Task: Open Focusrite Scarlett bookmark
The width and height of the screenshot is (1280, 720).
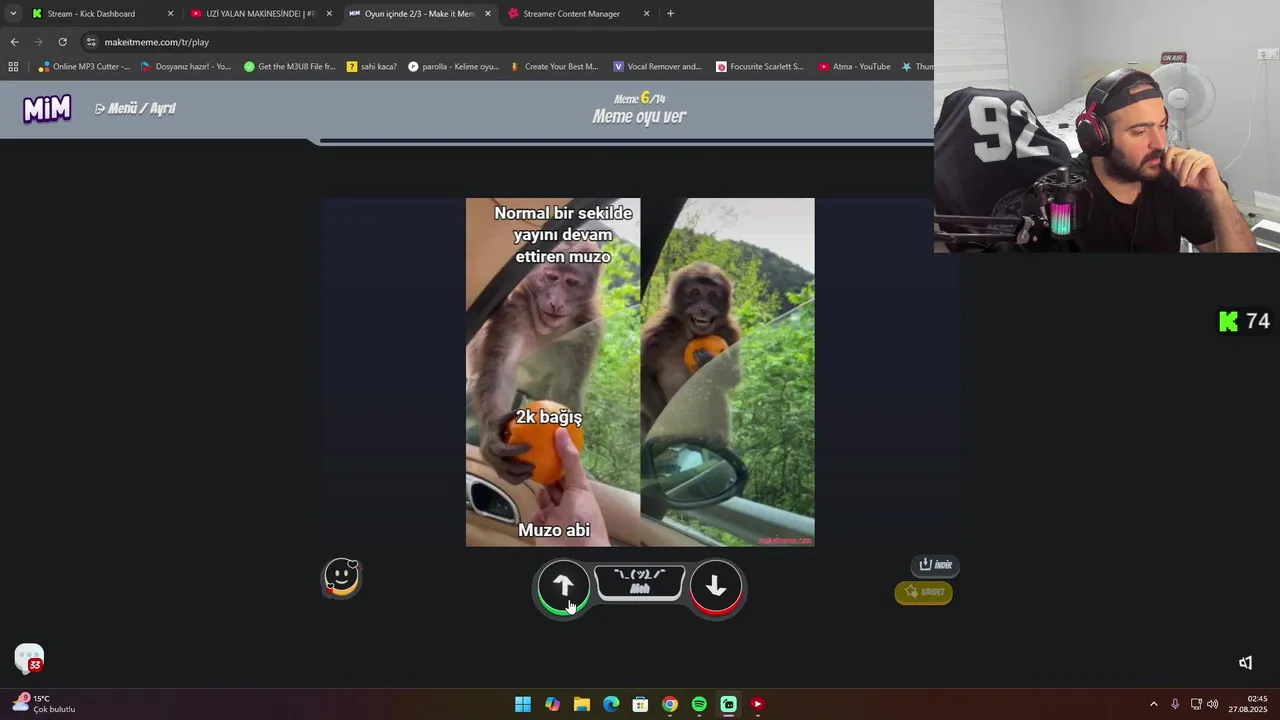Action: tap(760, 67)
